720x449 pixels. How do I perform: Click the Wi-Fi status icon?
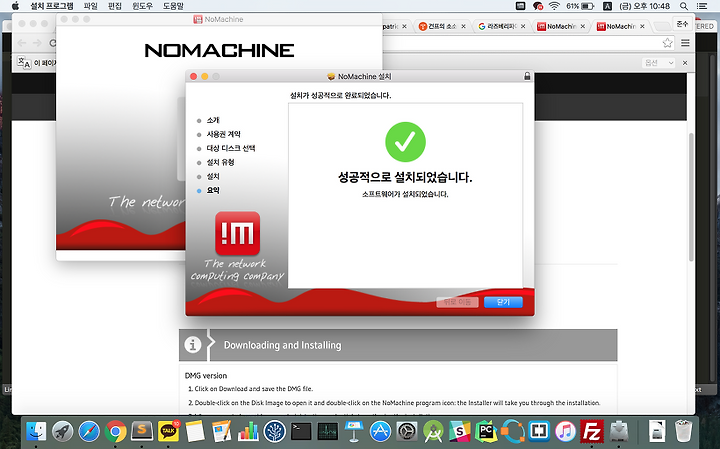pyautogui.click(x=554, y=6)
